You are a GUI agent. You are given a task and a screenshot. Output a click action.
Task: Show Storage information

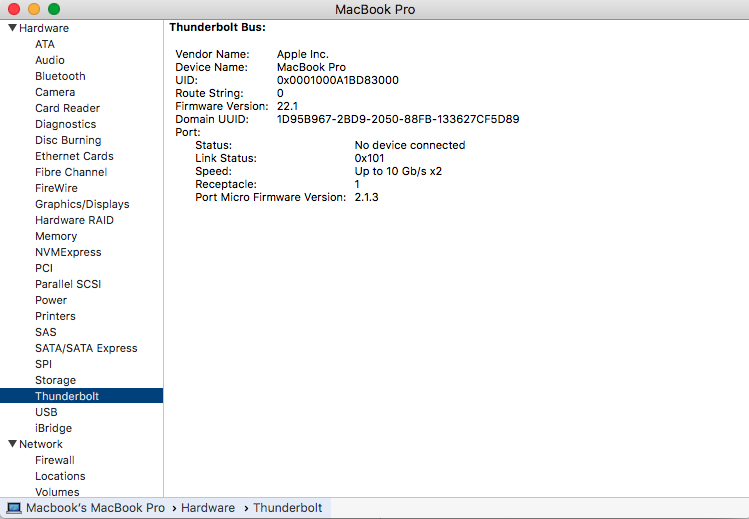click(55, 380)
